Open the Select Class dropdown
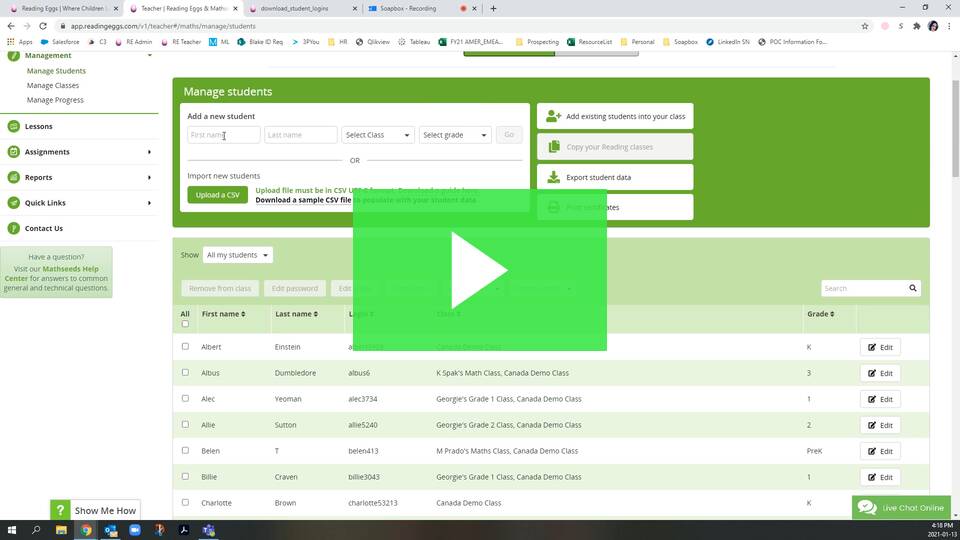 pos(378,135)
